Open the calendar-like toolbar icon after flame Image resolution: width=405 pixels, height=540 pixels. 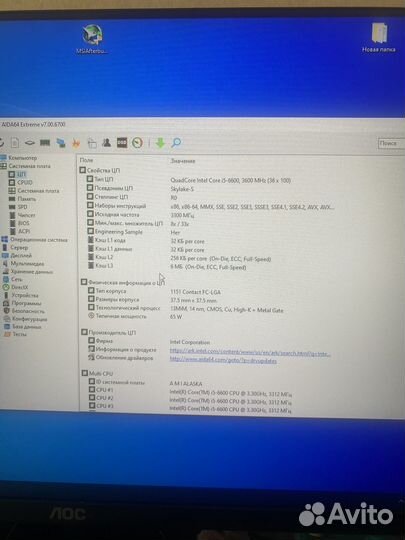coord(92,143)
